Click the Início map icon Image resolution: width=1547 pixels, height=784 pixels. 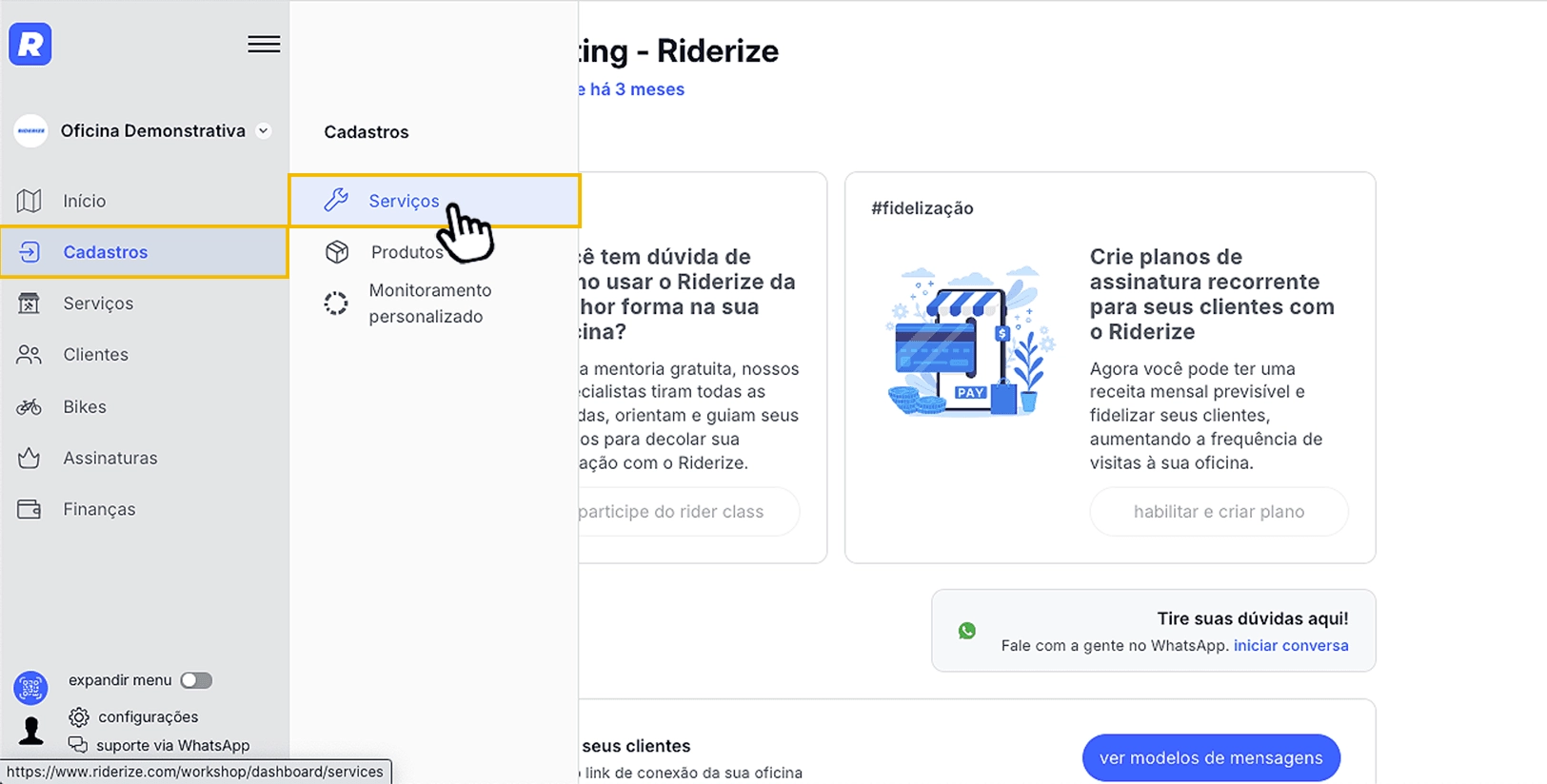30,201
